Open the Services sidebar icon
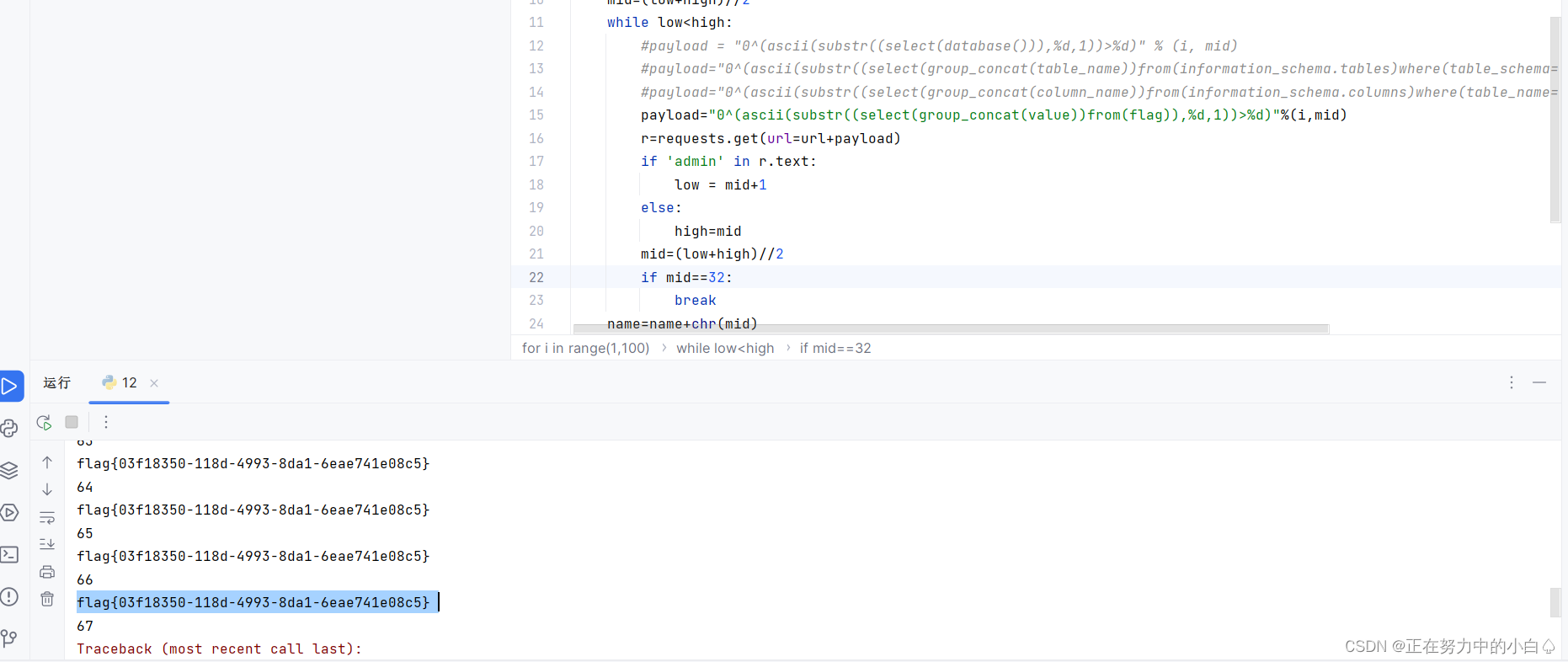 point(9,513)
